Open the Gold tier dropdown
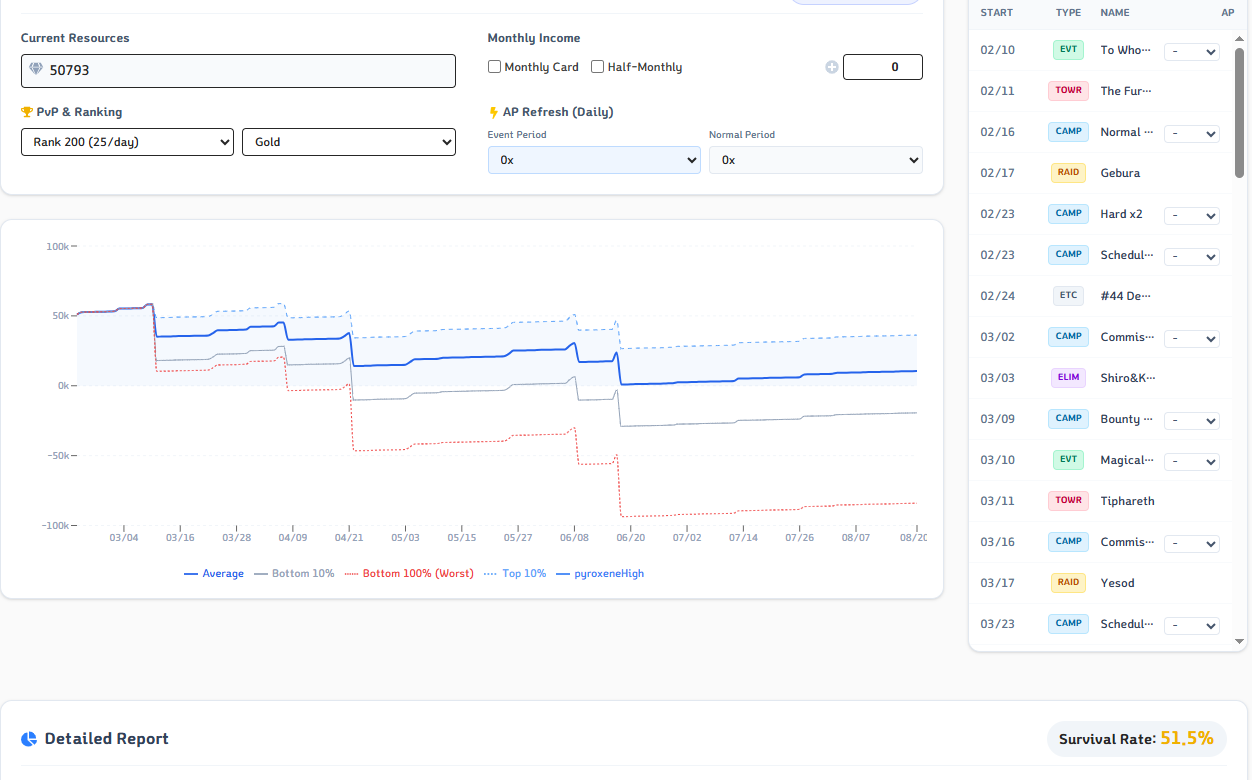This screenshot has width=1252, height=780. pyautogui.click(x=349, y=142)
